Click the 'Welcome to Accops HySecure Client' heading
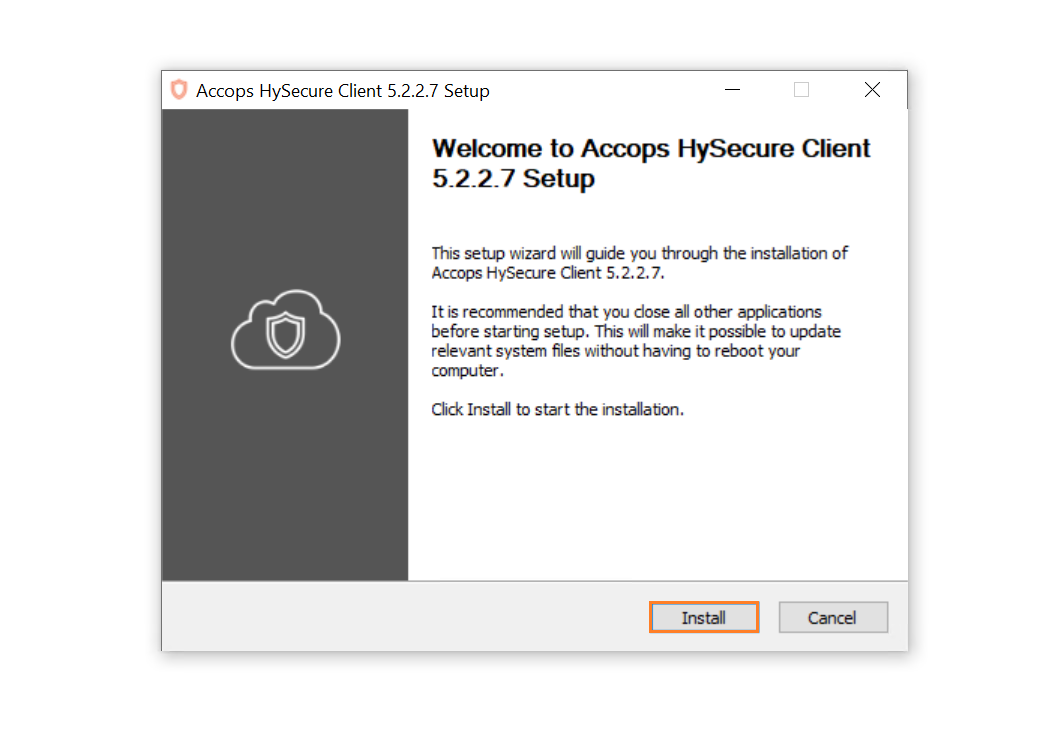The image size is (1043, 753). tap(651, 164)
